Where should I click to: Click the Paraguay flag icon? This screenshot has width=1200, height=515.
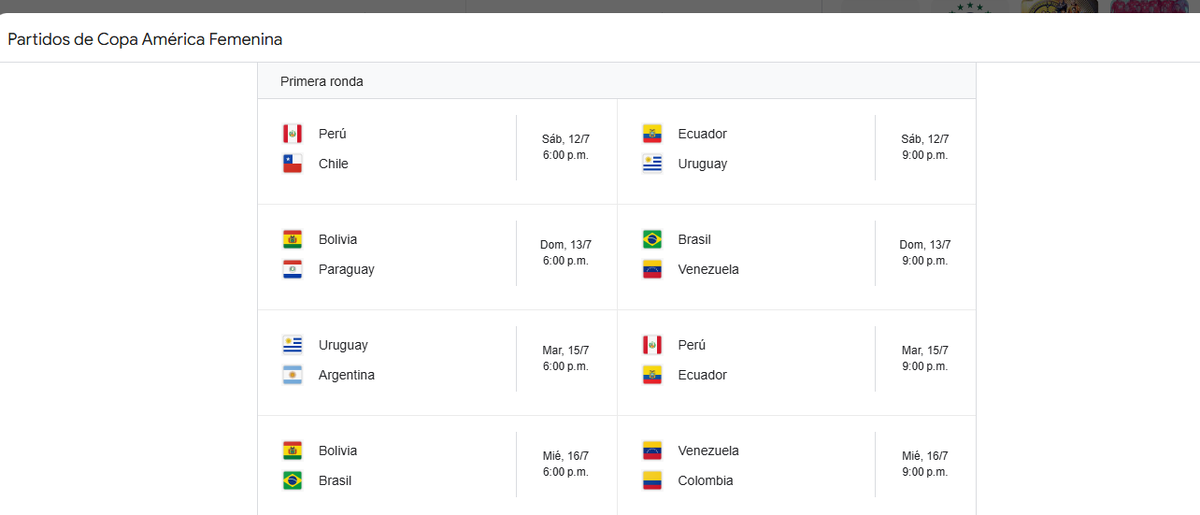pyautogui.click(x=292, y=270)
